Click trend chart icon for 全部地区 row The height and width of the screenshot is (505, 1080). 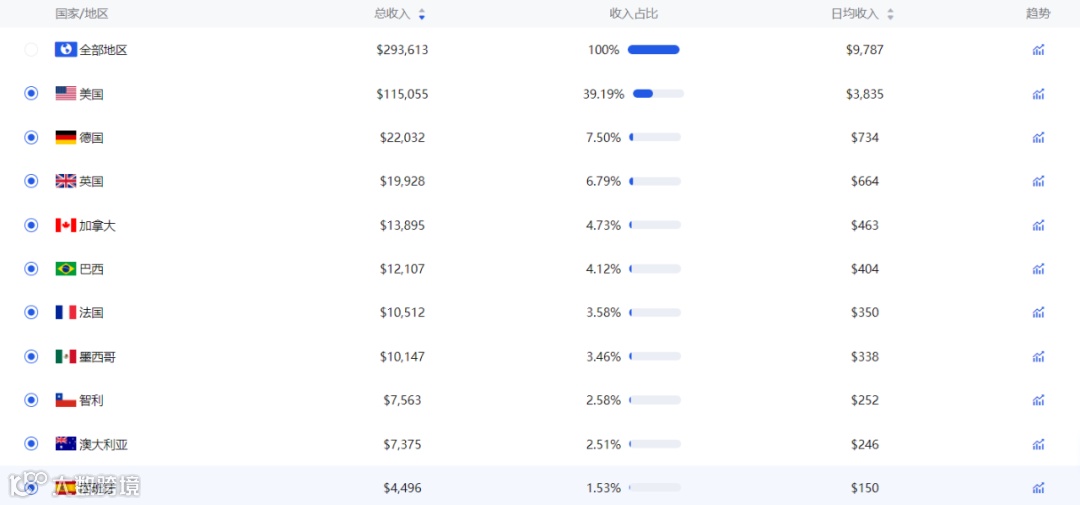[1038, 50]
